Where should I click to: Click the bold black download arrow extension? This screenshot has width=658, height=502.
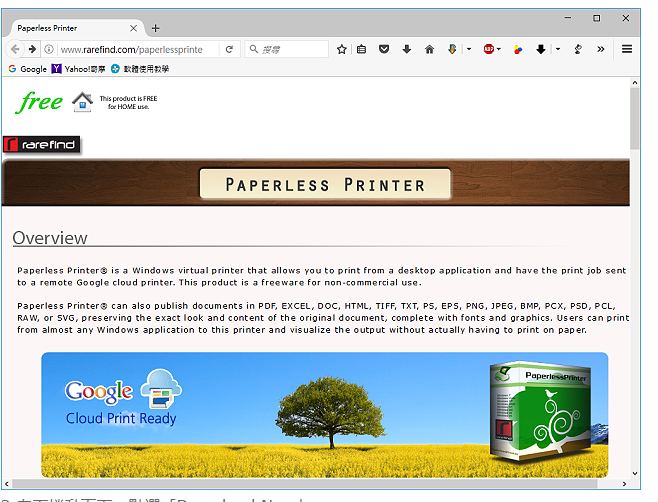click(x=540, y=50)
